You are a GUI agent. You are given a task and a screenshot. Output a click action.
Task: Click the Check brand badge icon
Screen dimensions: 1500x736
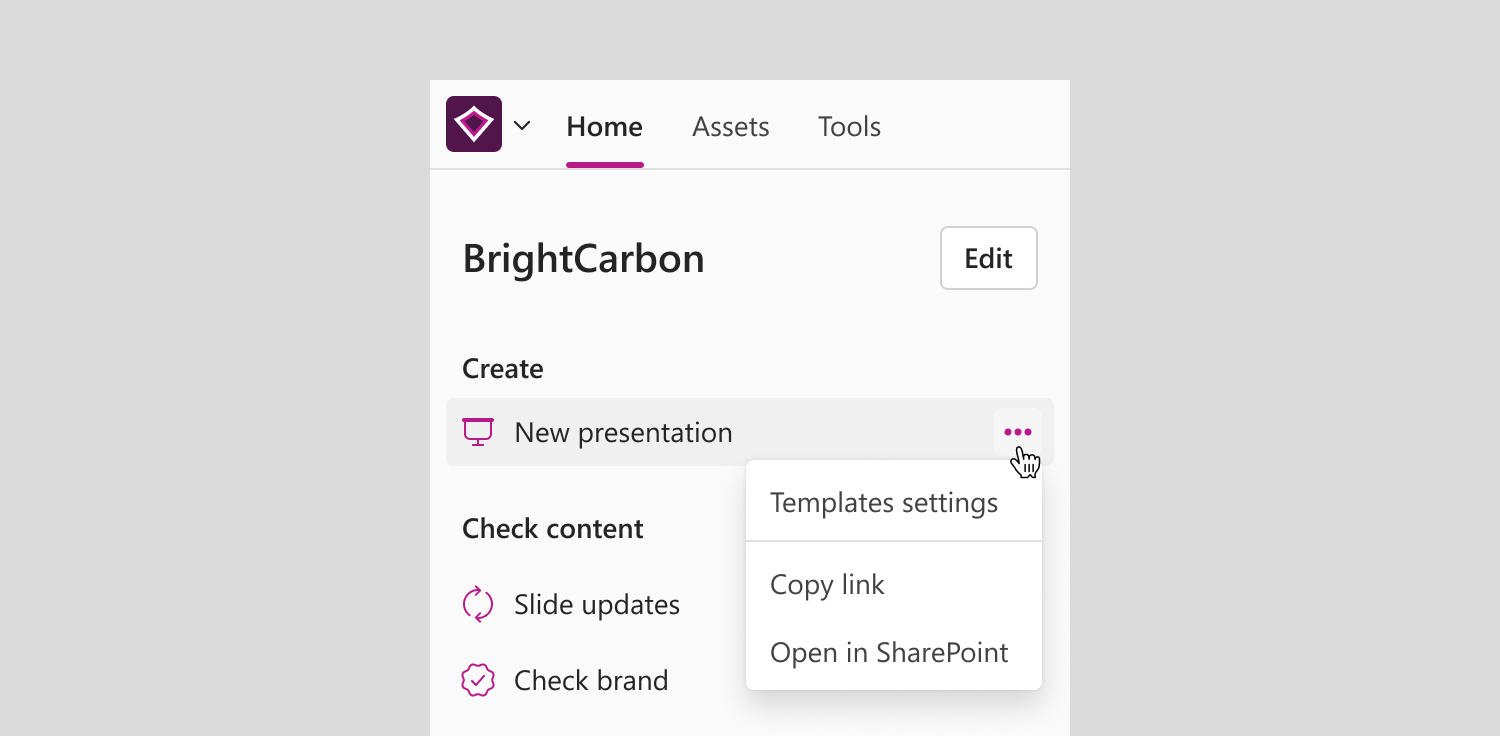pyautogui.click(x=478, y=680)
